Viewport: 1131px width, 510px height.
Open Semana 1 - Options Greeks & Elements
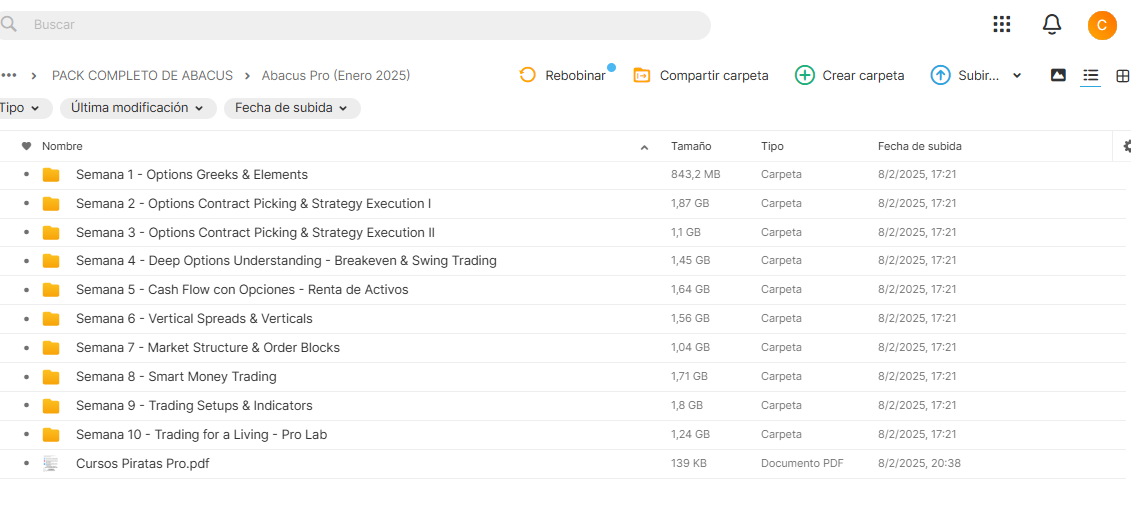pos(192,175)
